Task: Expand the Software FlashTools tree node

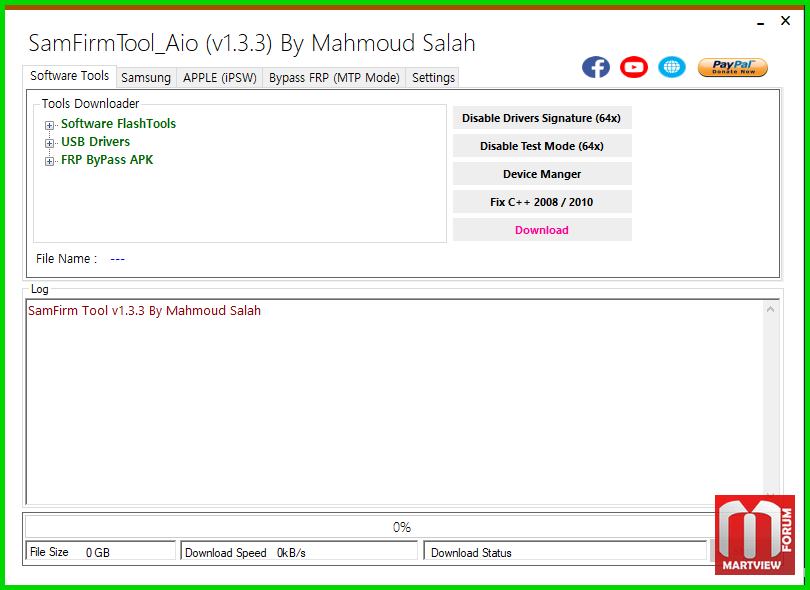Action: (x=49, y=125)
